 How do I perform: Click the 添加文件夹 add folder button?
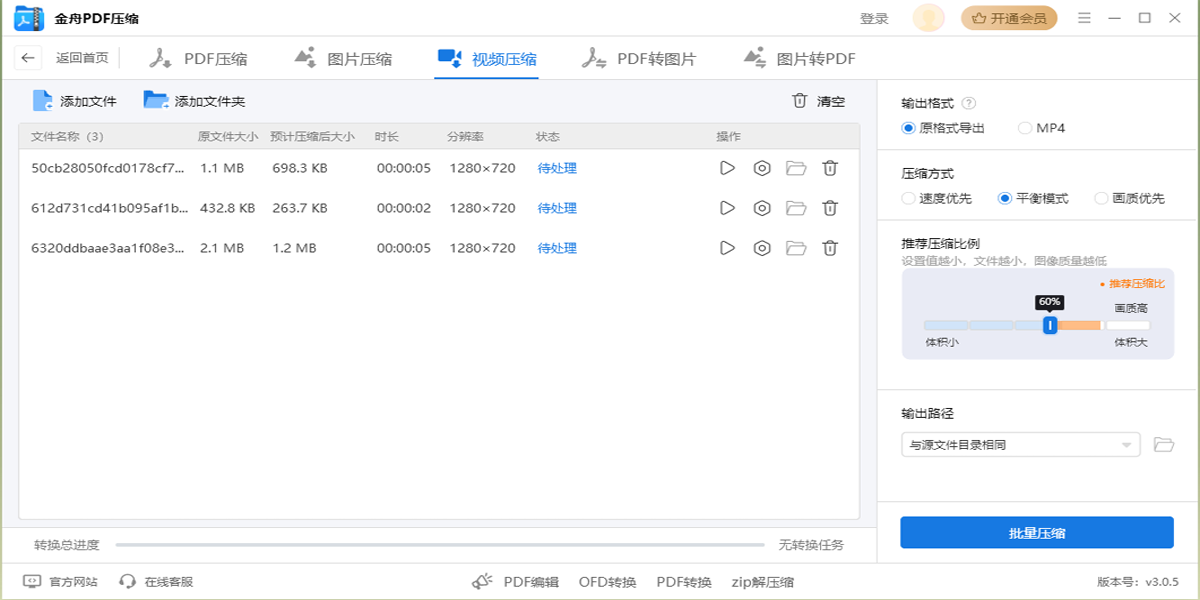[194, 101]
